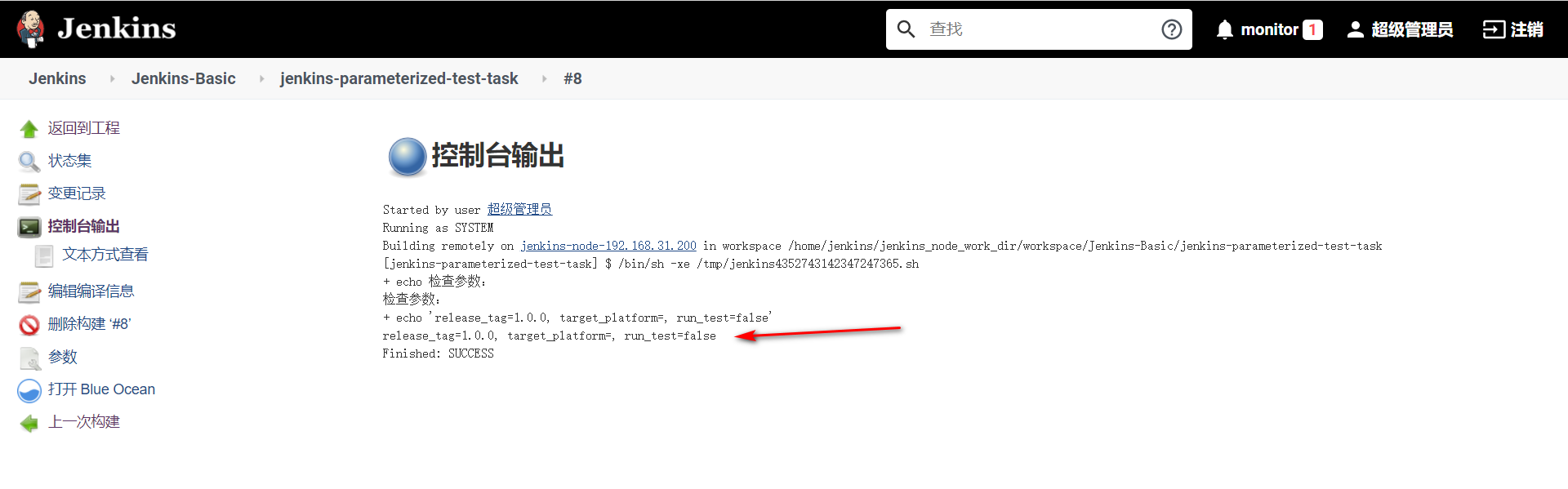The image size is (1568, 489).
Task: Click the blue build status ball icon
Action: [x=408, y=158]
